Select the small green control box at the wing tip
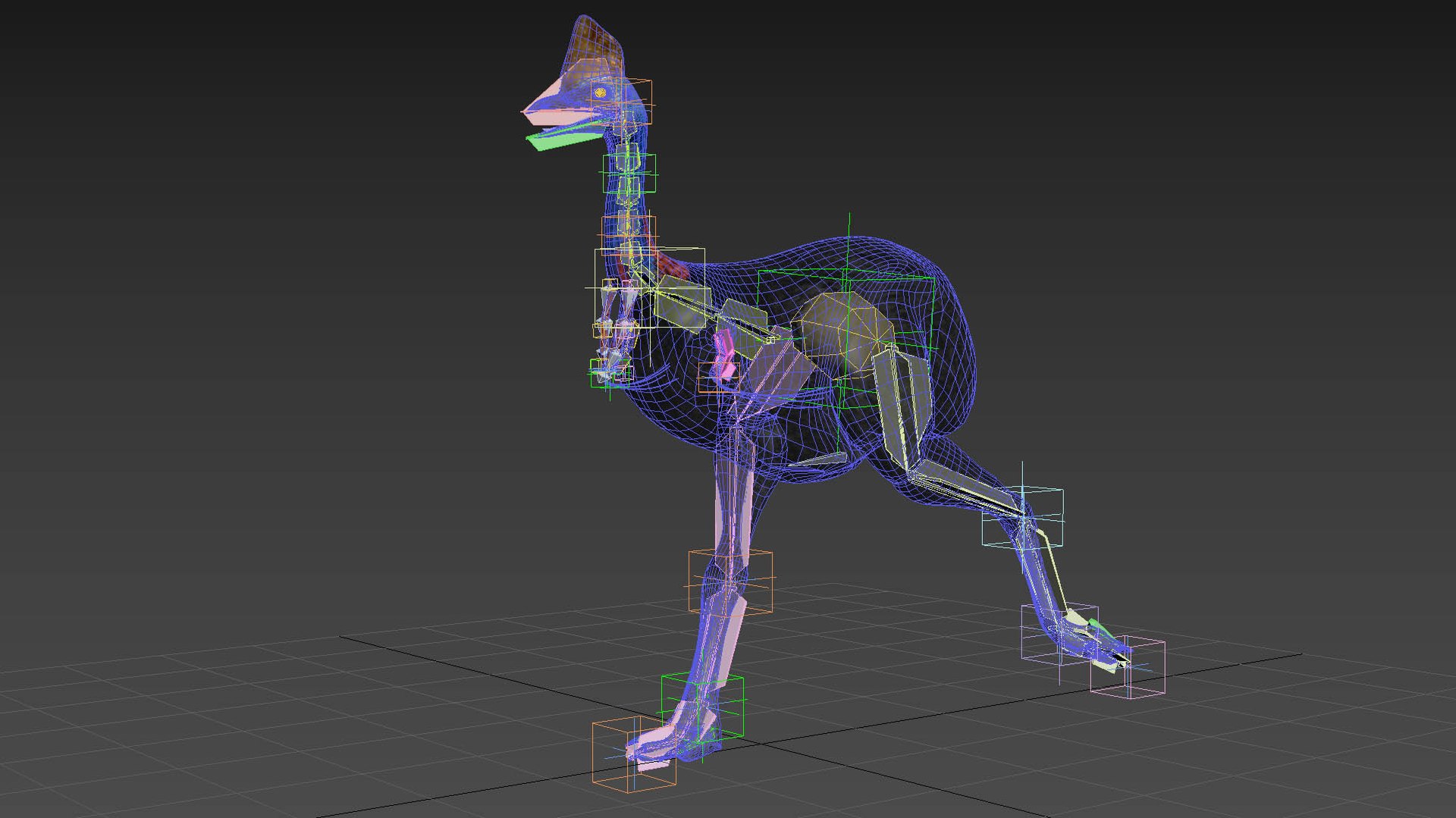 (x=611, y=372)
